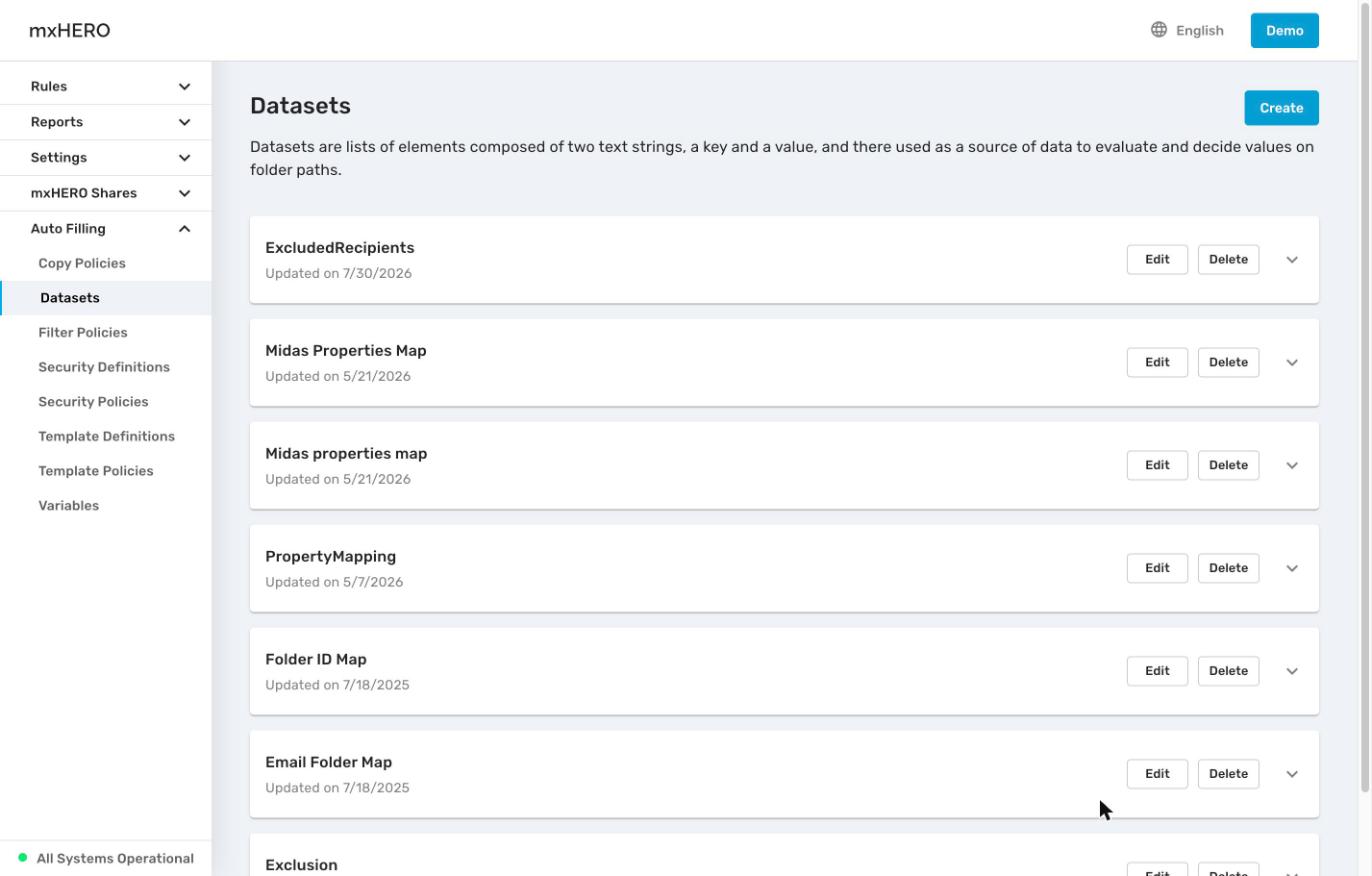Click the mxHERO logo text

[69, 31]
